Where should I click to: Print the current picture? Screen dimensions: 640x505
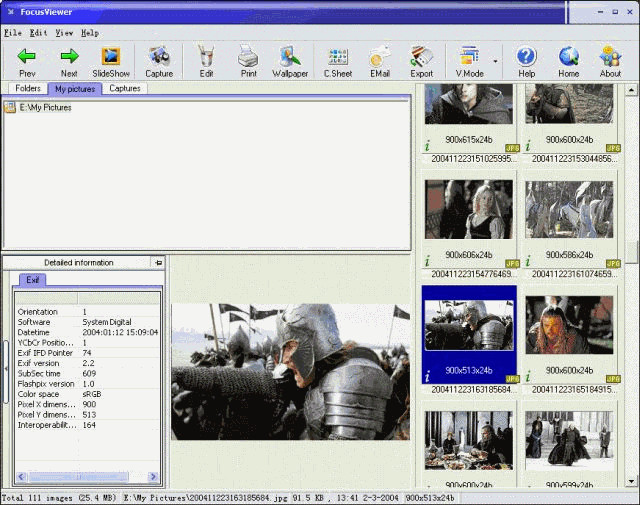tap(249, 62)
